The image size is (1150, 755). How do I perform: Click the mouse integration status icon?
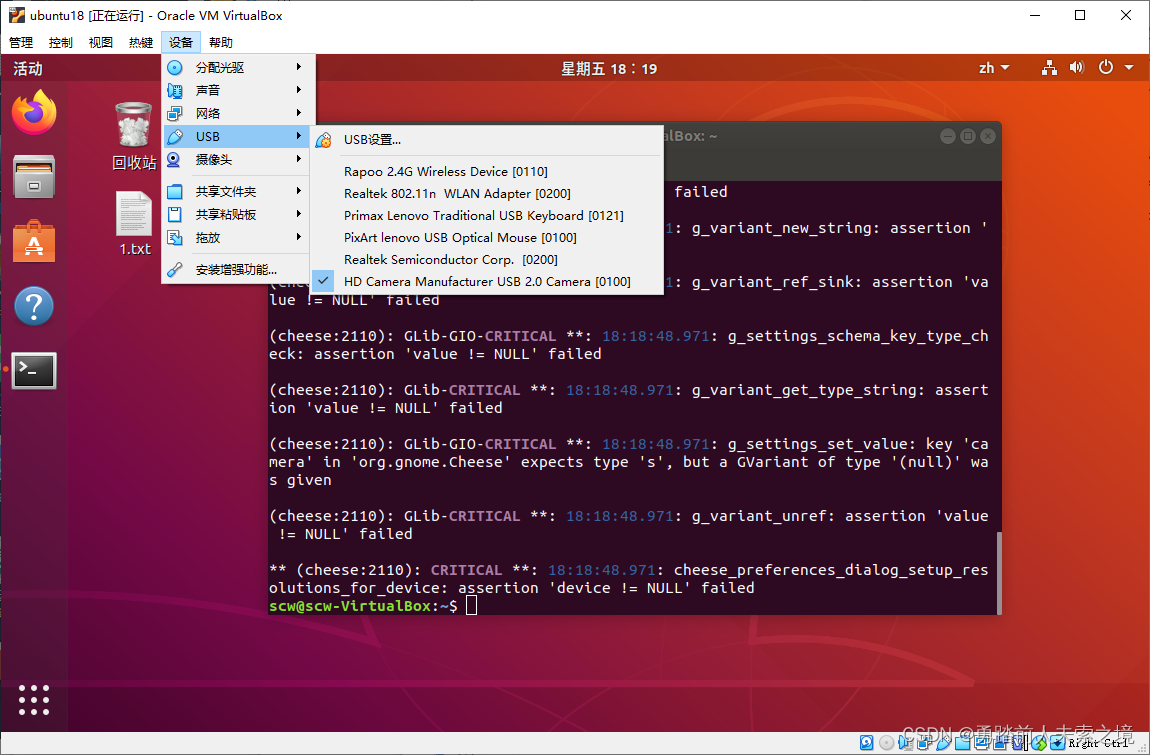point(1039,743)
